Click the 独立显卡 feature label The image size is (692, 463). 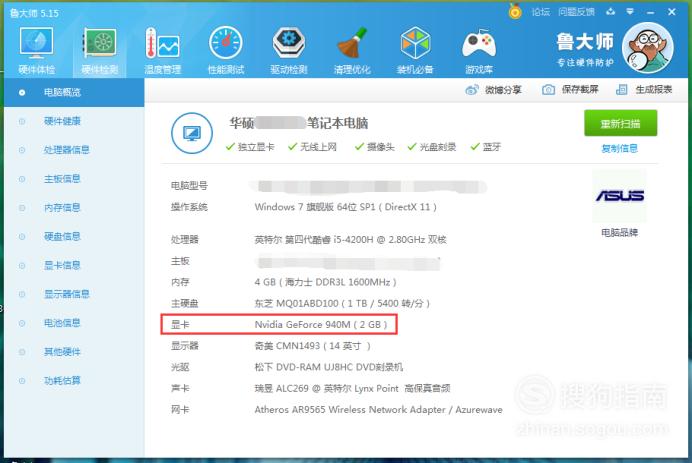(256, 147)
